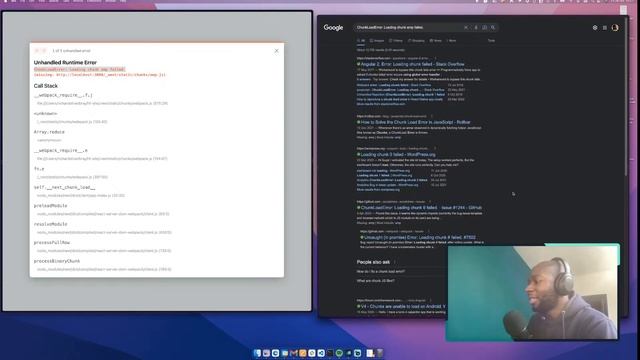Select preloadModule call stack entry

coord(51,206)
